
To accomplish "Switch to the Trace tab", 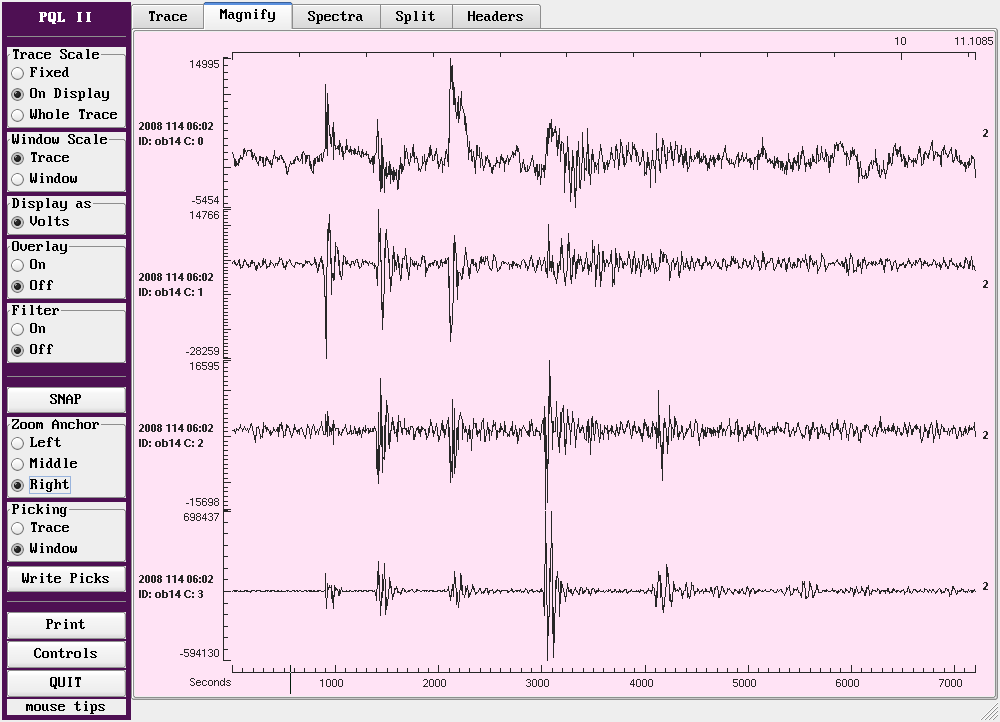I will (167, 16).
